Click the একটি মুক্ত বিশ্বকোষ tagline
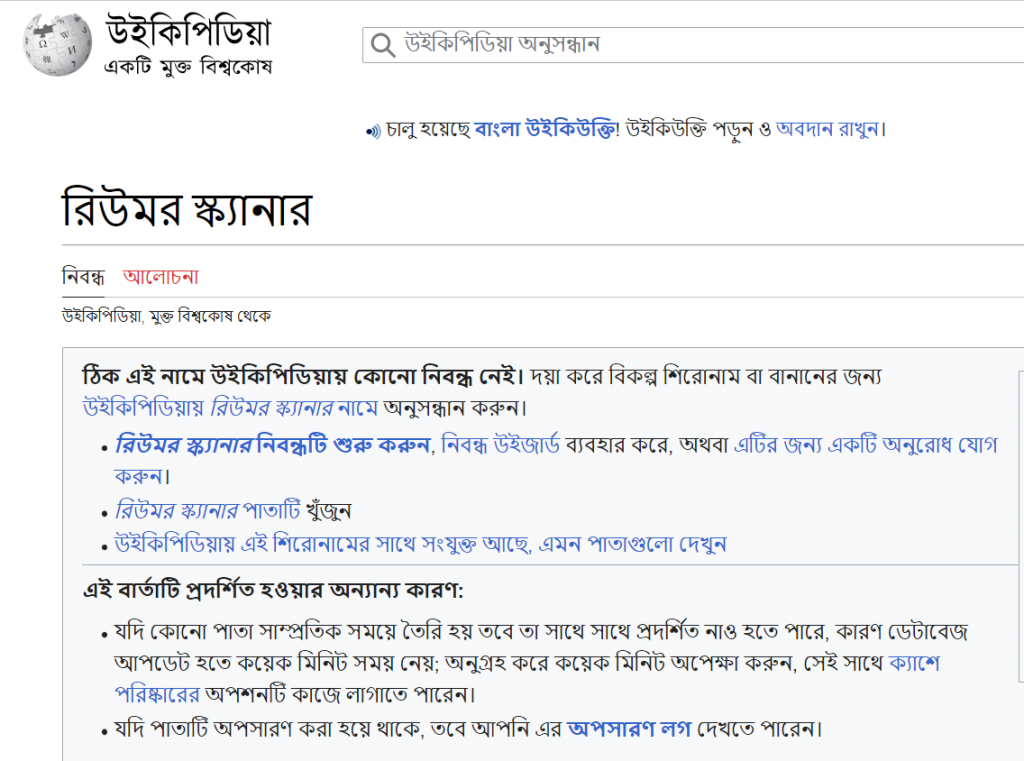1024x761 pixels. 188,67
